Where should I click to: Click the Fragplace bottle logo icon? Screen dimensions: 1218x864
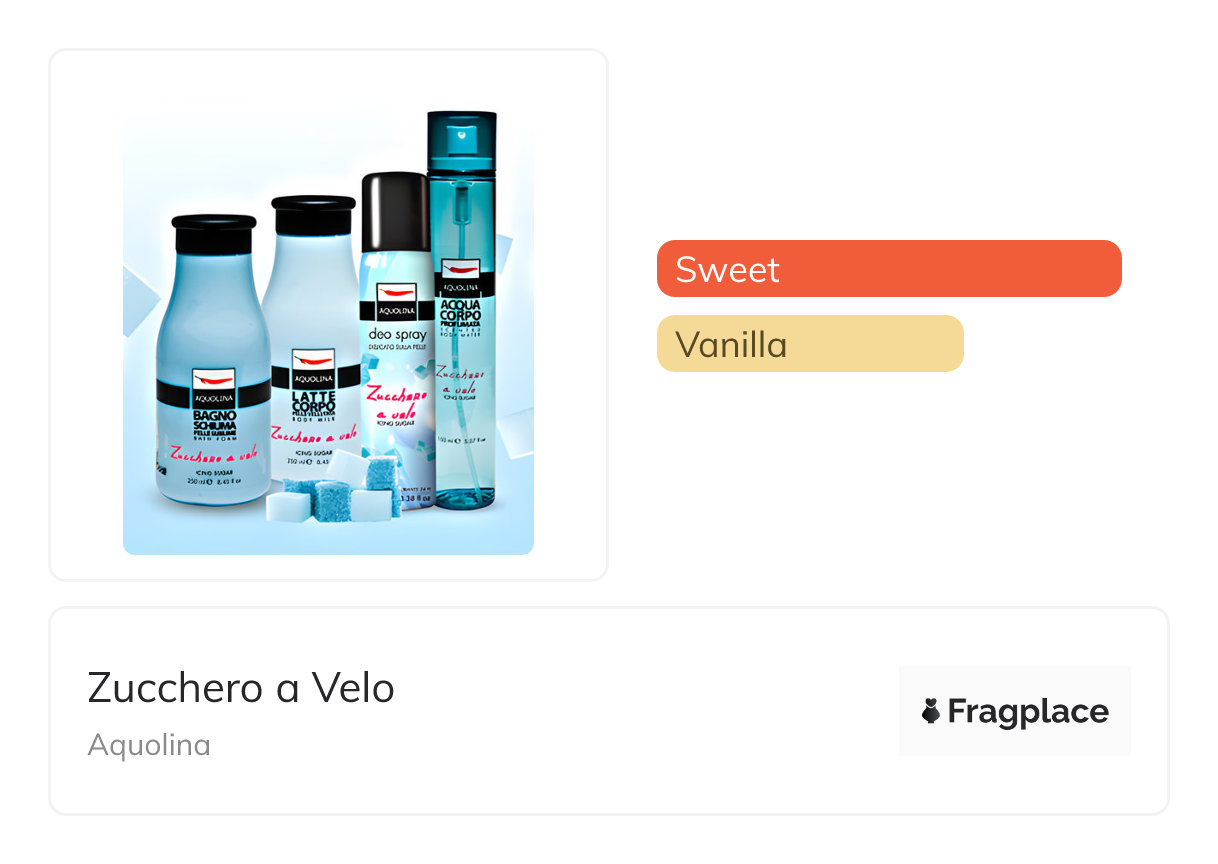click(931, 711)
